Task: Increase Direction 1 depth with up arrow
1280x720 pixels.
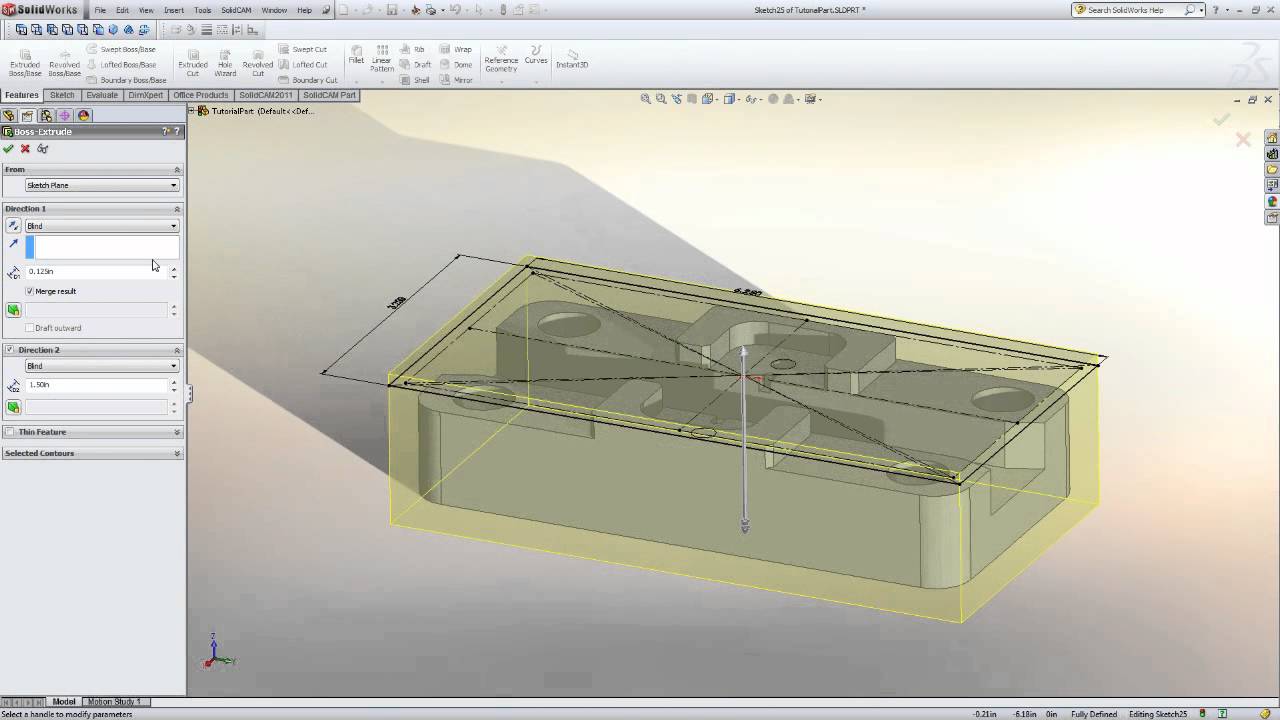Action: [x=174, y=268]
